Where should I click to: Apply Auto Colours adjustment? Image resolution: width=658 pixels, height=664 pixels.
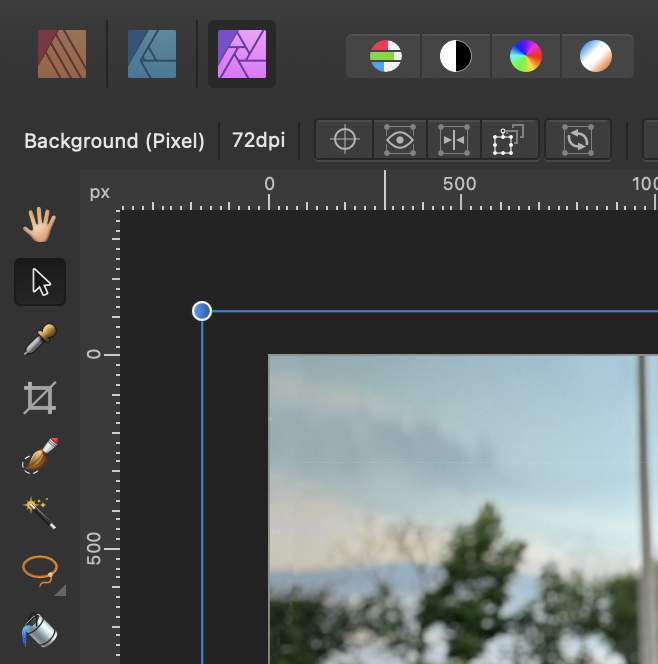[525, 56]
